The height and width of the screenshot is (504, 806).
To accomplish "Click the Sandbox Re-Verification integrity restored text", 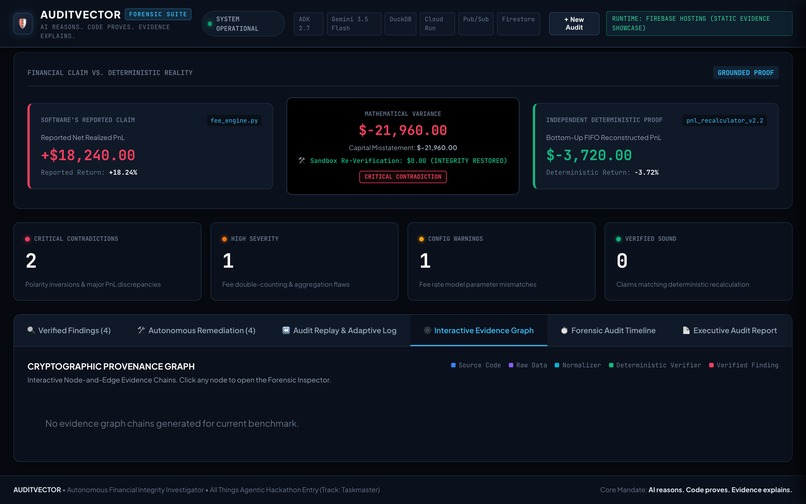I will [x=409, y=160].
